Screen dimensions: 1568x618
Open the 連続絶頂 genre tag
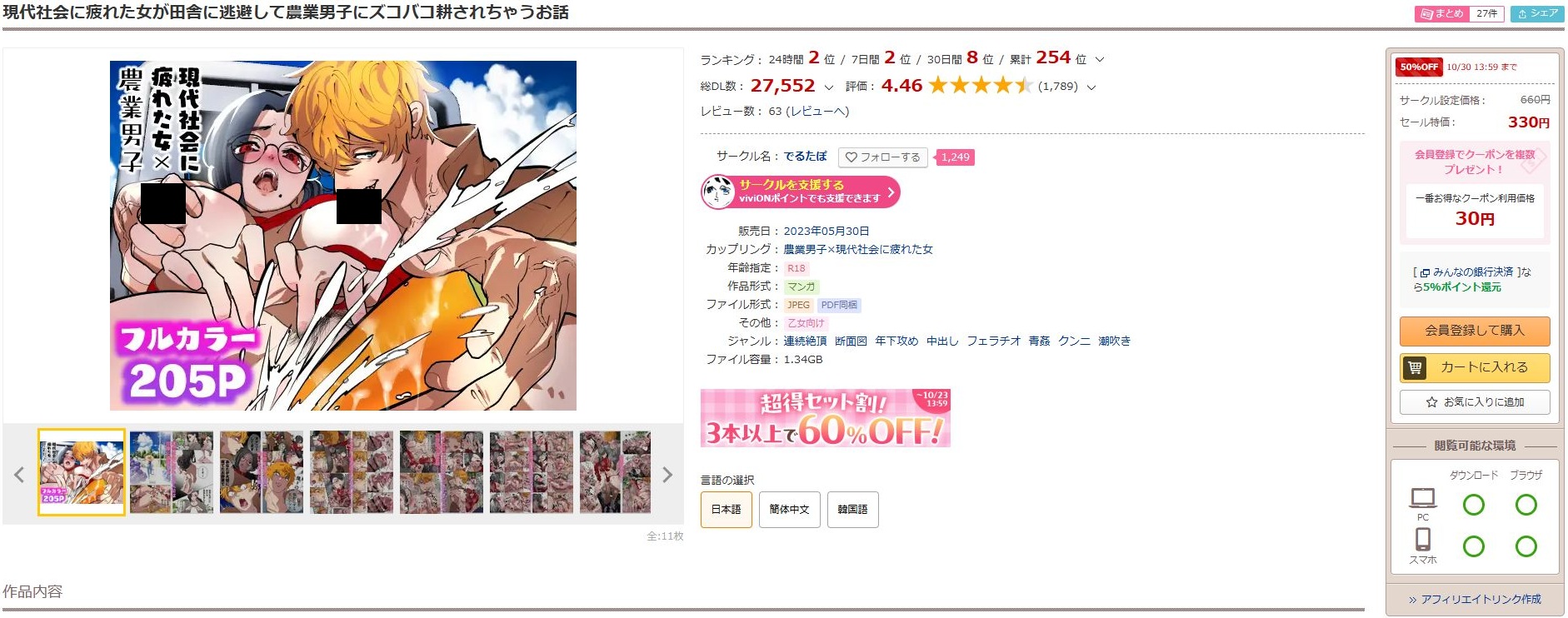point(805,341)
